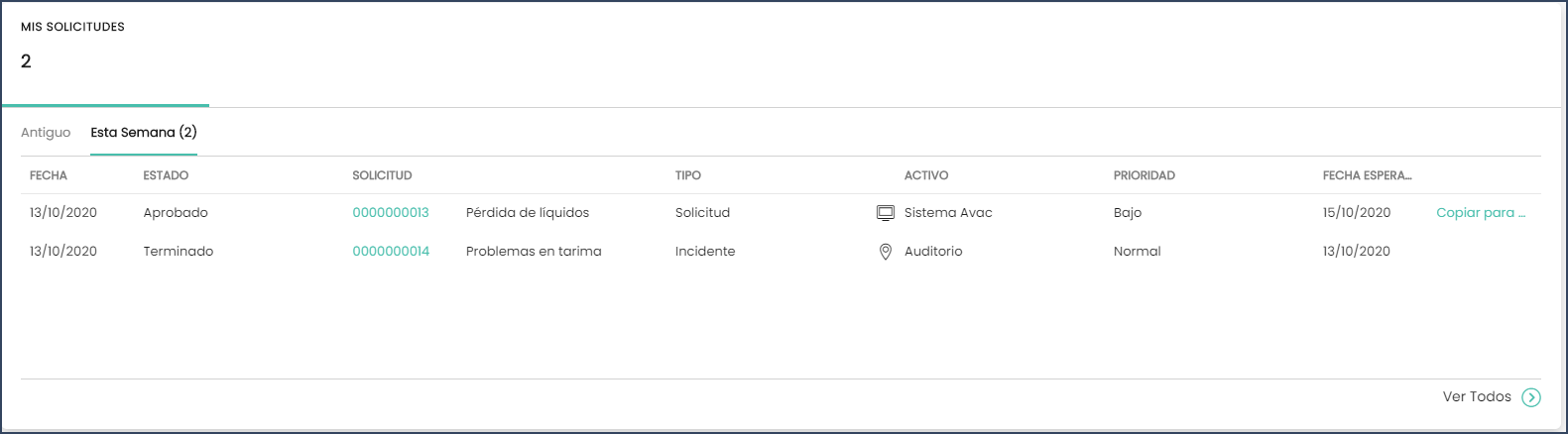The height and width of the screenshot is (434, 1568).
Task: Click the Mis Solicitudes summary card
Action: point(105,54)
